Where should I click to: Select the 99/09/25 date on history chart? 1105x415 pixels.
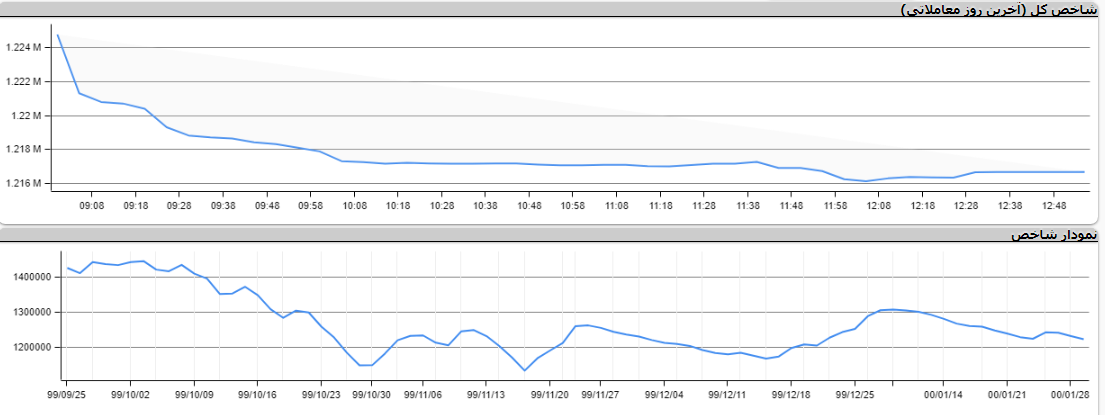(x=67, y=394)
